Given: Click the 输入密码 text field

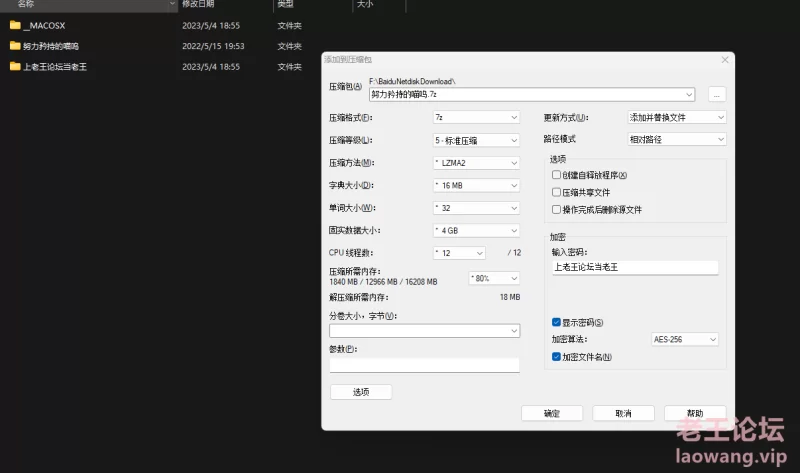Looking at the screenshot, I should tap(634, 268).
